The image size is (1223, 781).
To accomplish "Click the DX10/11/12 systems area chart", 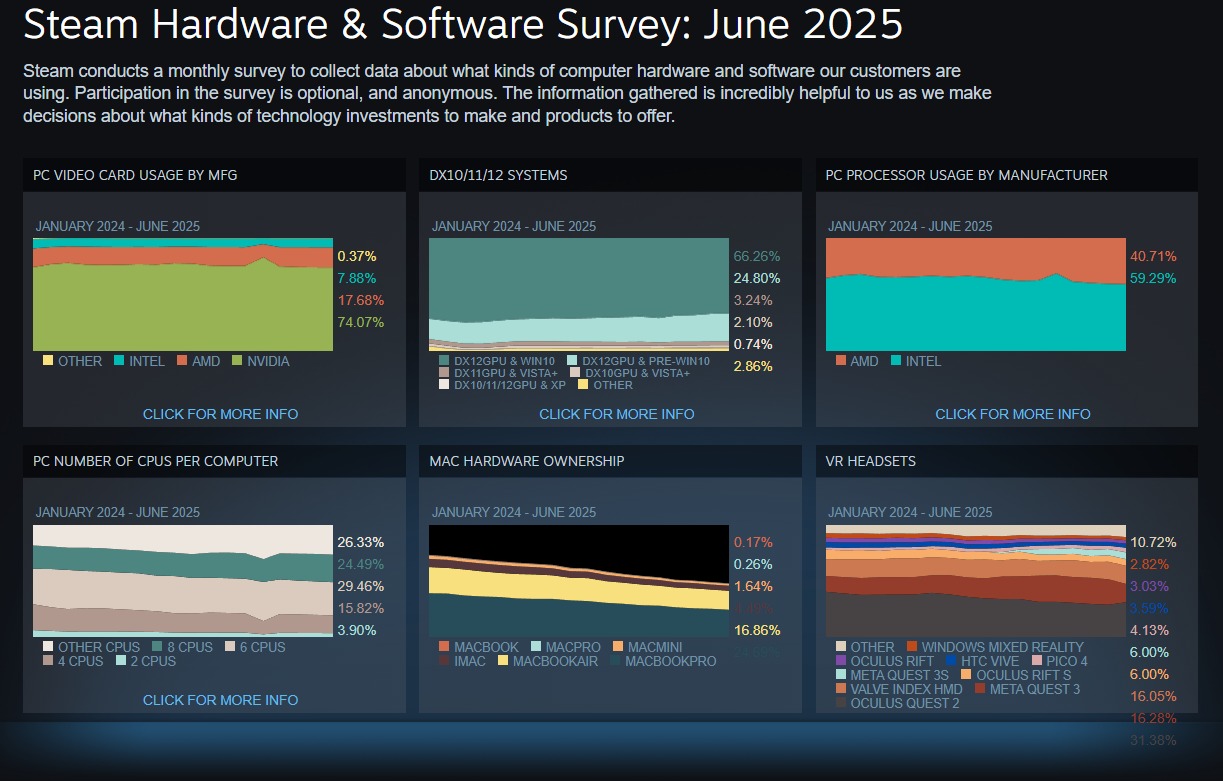I will coord(579,294).
